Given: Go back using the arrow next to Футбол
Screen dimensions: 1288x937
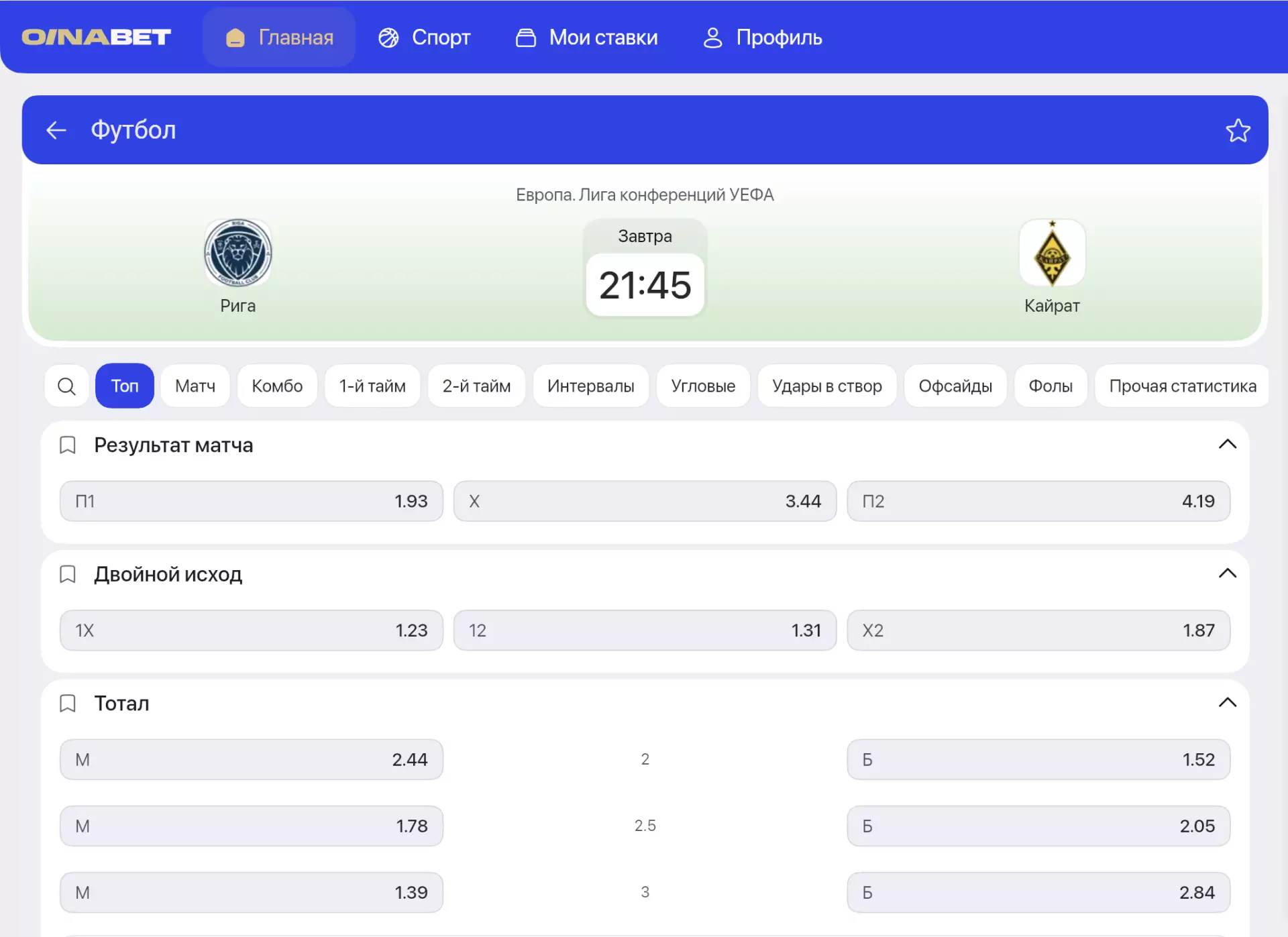Looking at the screenshot, I should click(56, 130).
